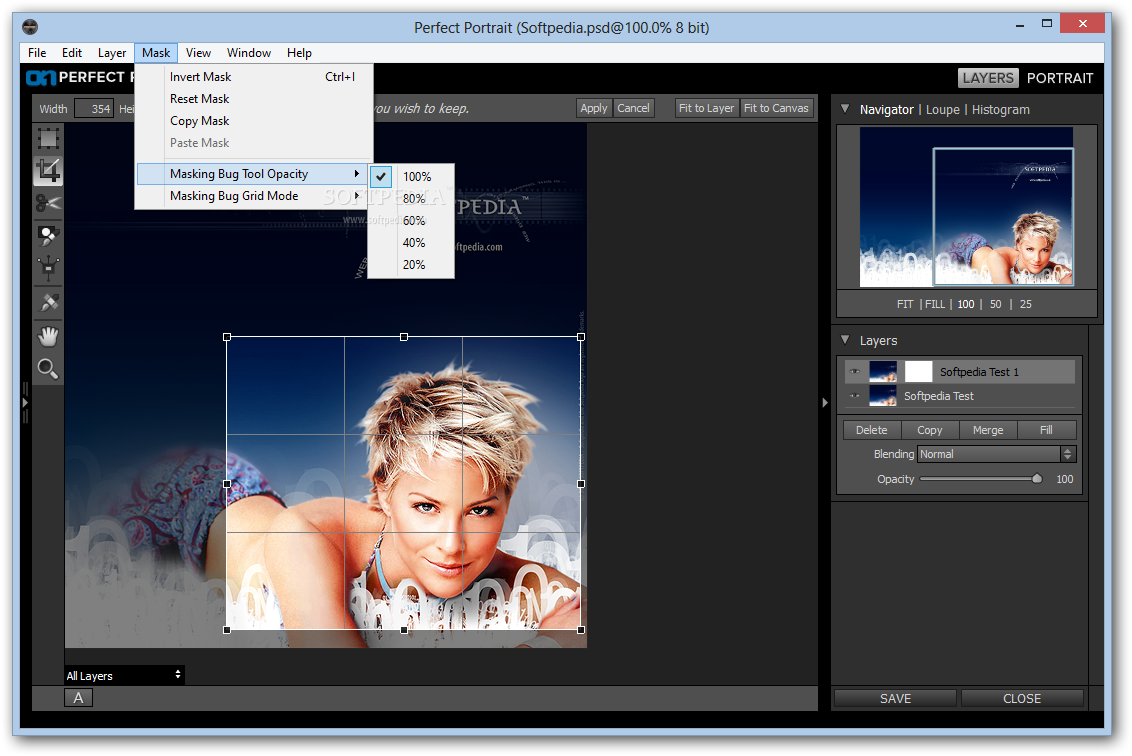Select the Softpedia Test 1 layer thumbnail

click(x=883, y=371)
